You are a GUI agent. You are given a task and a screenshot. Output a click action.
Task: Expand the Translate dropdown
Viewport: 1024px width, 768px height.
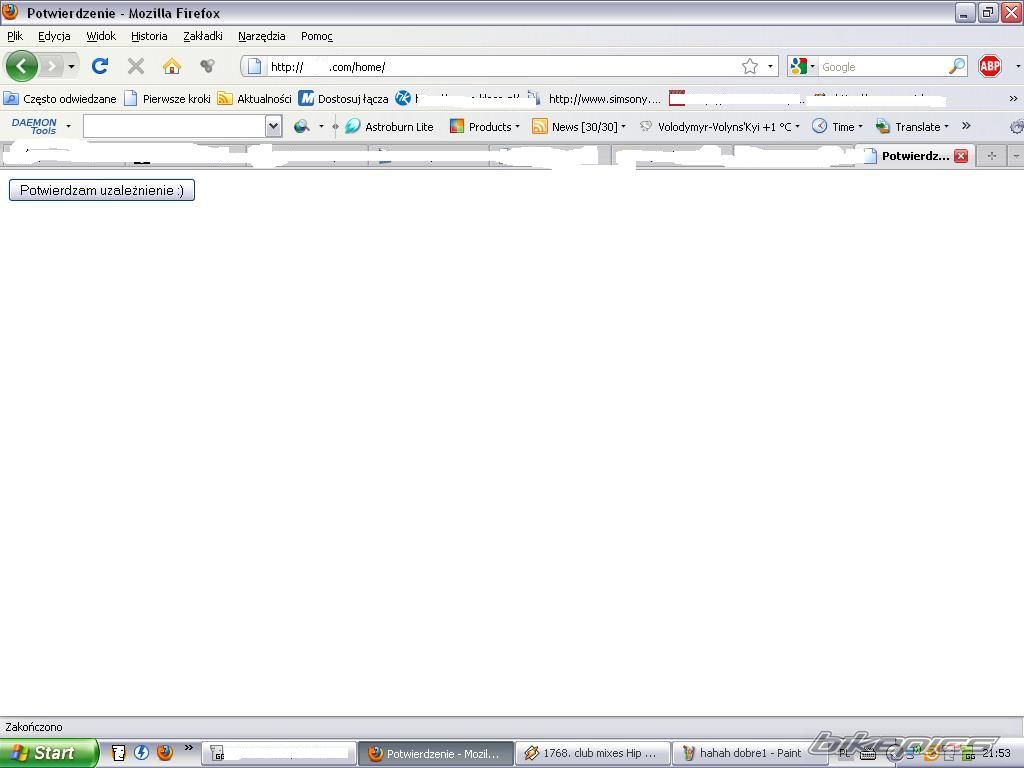(912, 127)
